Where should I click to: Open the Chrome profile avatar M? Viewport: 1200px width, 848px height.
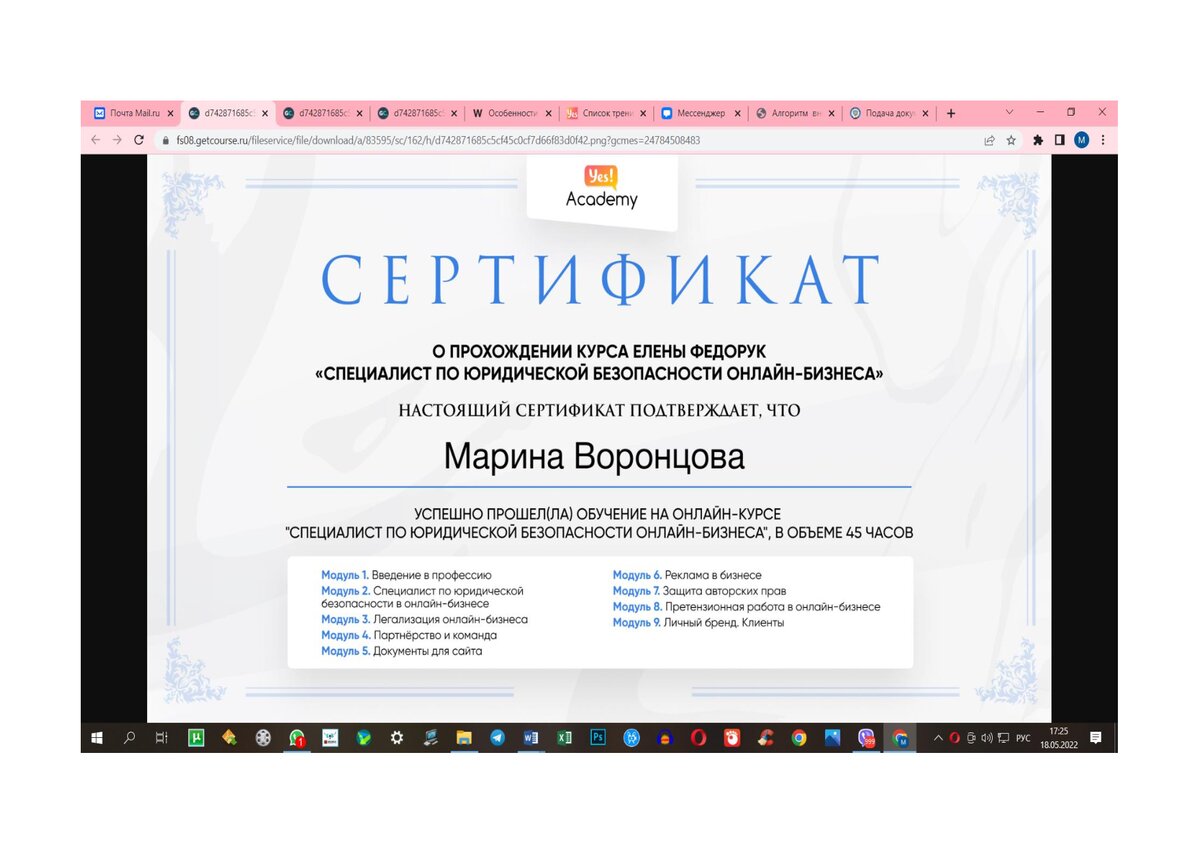1081,141
